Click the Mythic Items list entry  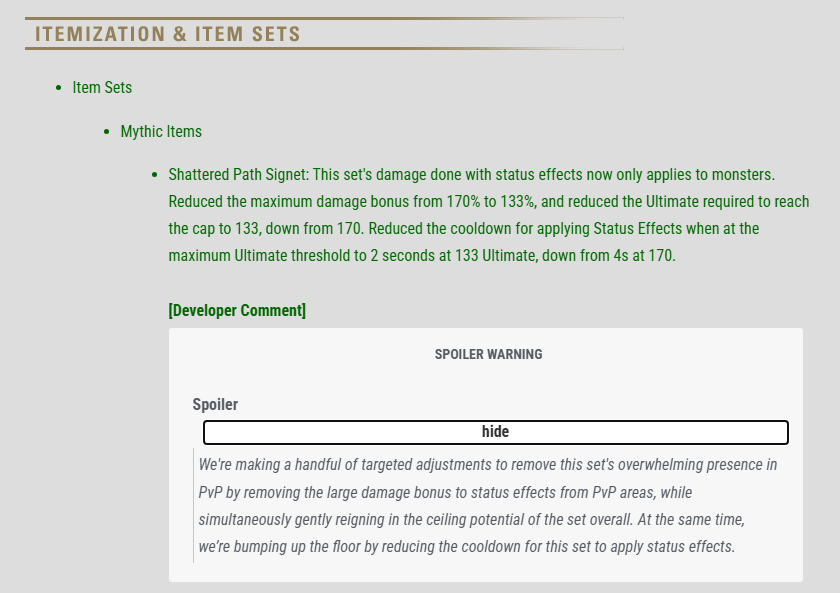[x=161, y=131]
